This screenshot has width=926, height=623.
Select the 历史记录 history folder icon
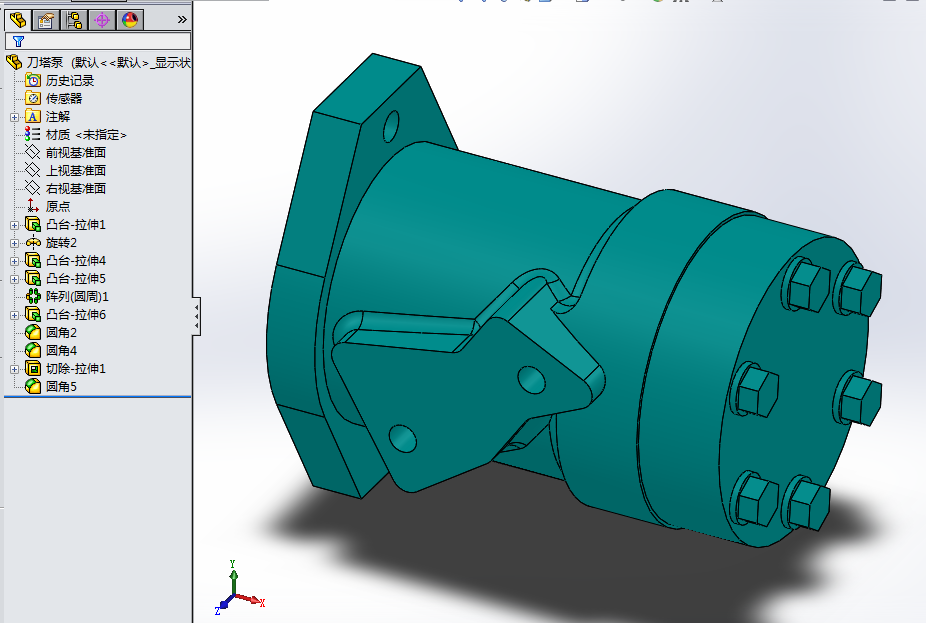(x=33, y=80)
